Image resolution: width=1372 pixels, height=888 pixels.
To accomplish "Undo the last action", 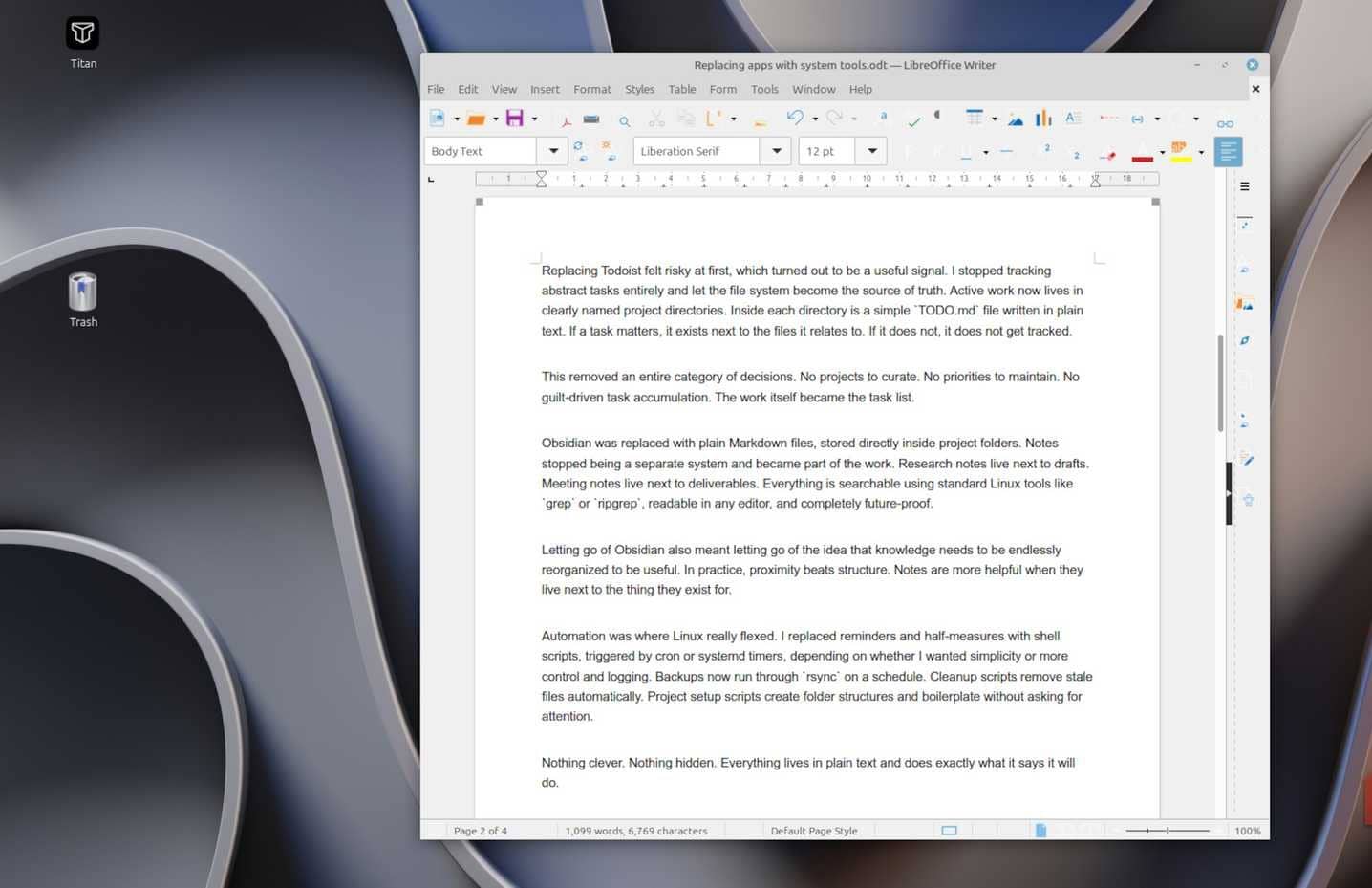I will (x=795, y=118).
